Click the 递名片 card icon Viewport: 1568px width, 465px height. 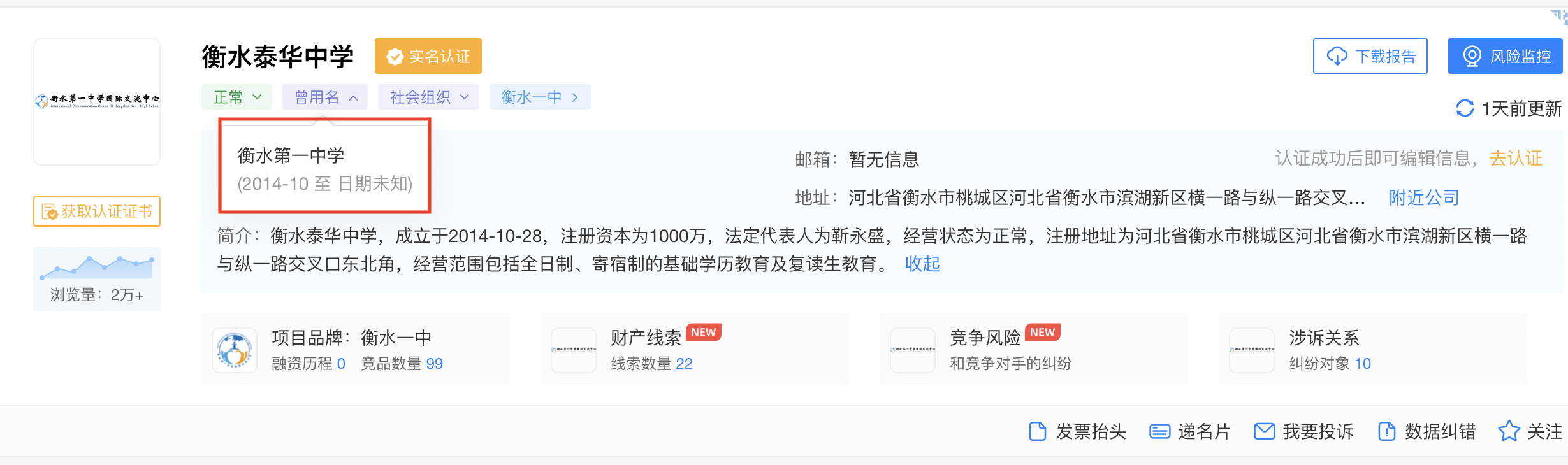click(1159, 432)
